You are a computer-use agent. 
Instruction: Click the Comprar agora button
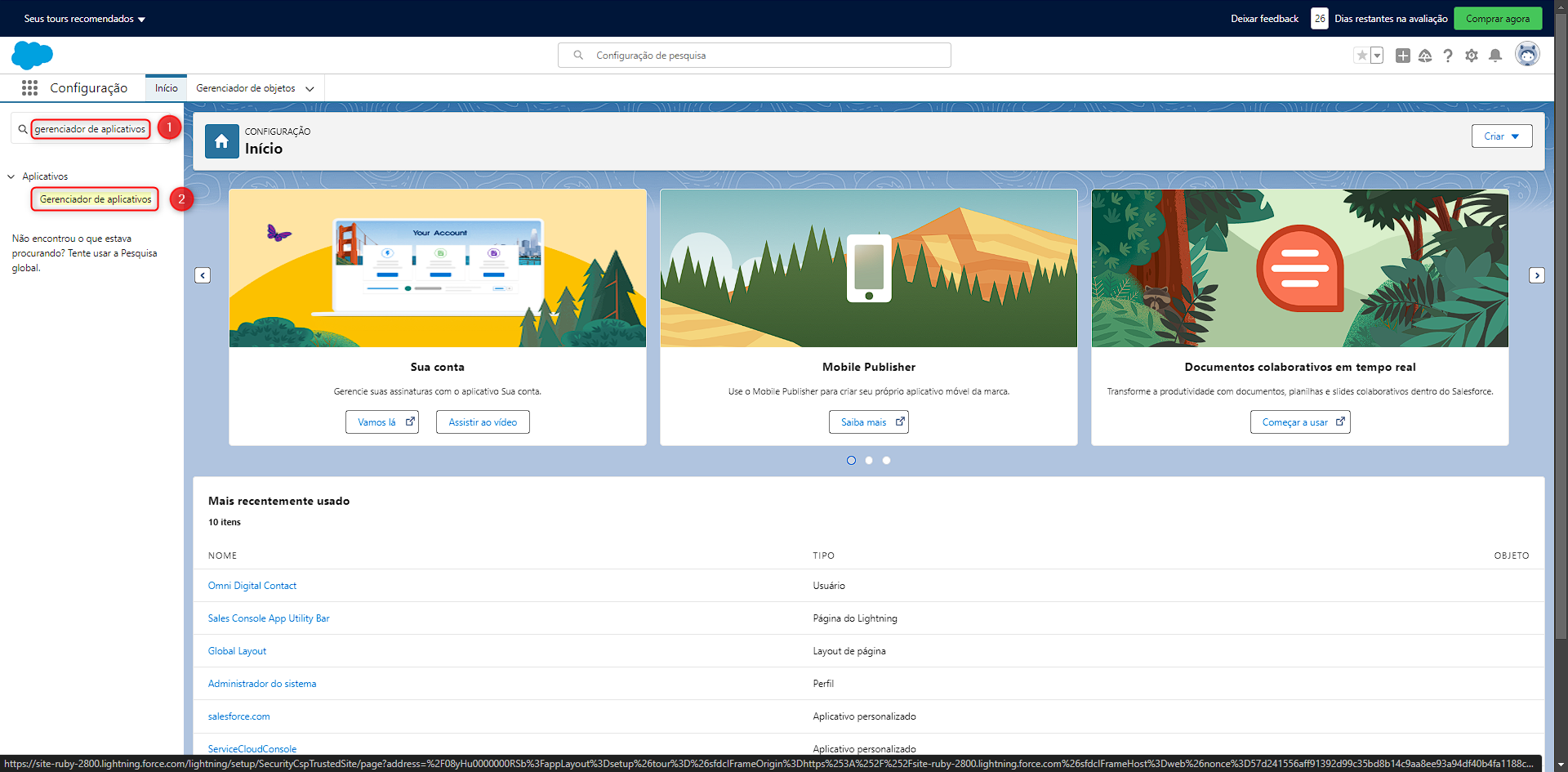[x=1498, y=18]
